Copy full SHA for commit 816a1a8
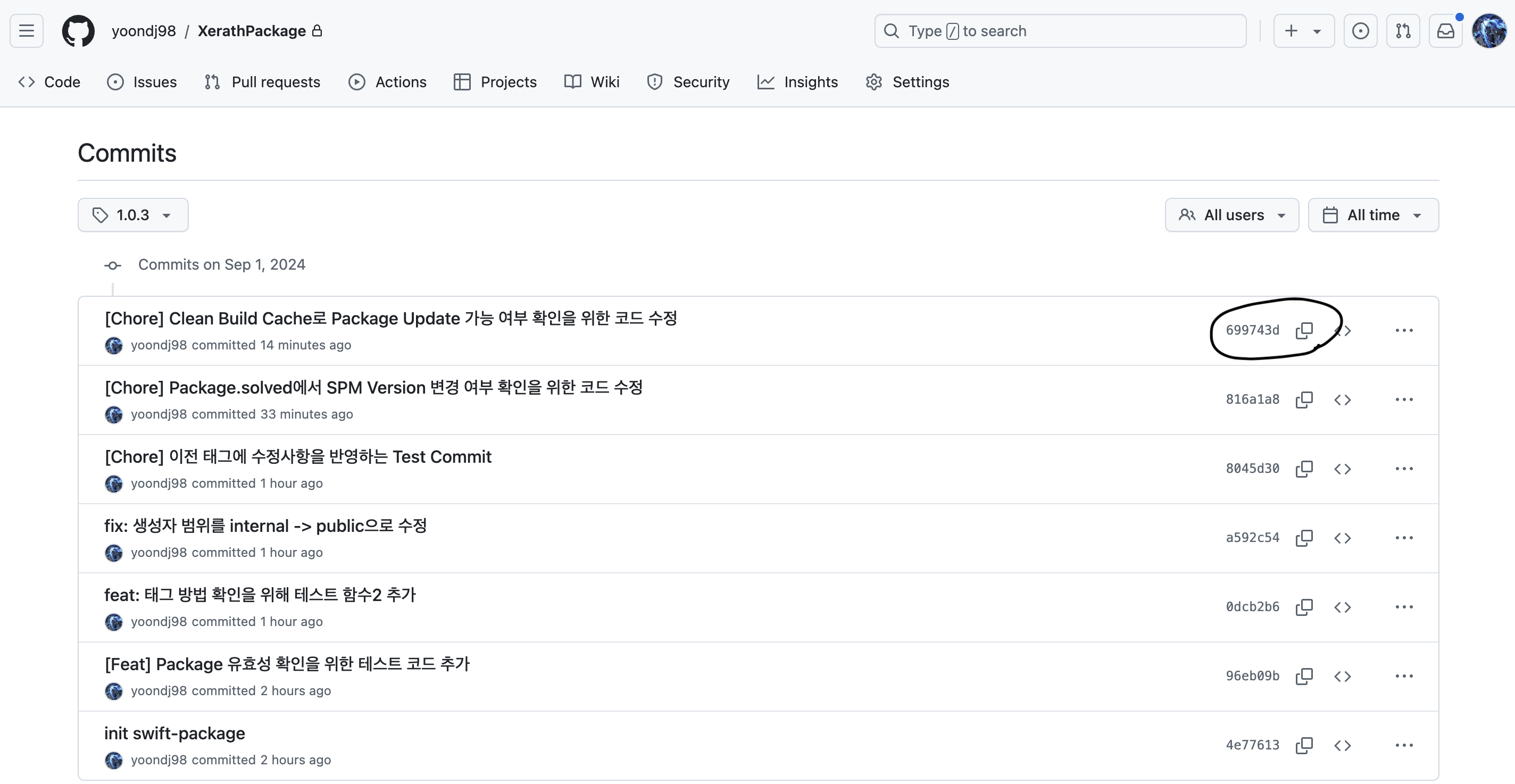 [x=1304, y=399]
